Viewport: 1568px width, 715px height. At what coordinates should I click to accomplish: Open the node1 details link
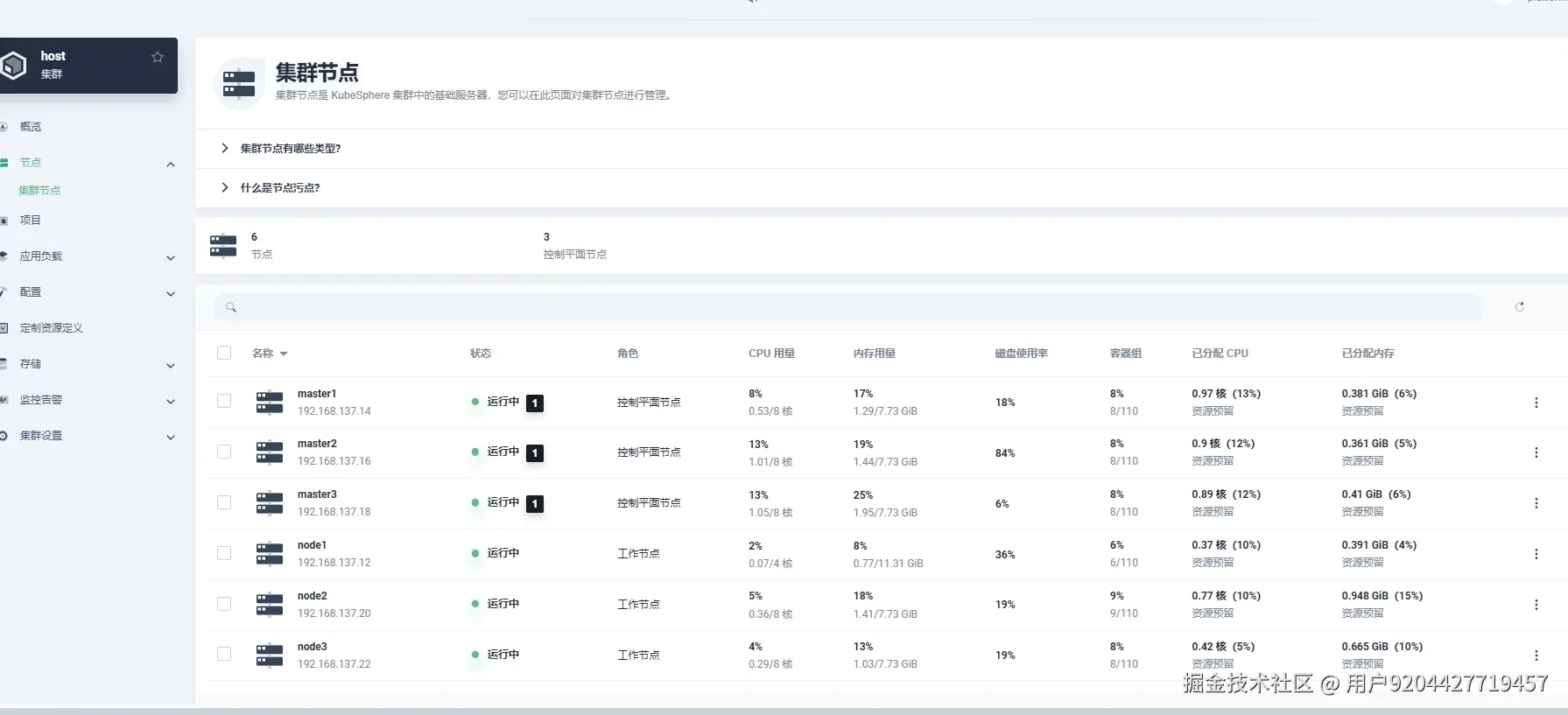coord(312,545)
